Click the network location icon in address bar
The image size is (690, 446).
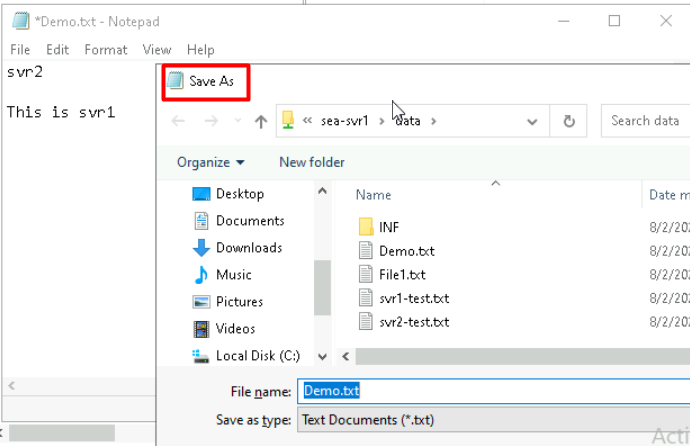(288, 120)
